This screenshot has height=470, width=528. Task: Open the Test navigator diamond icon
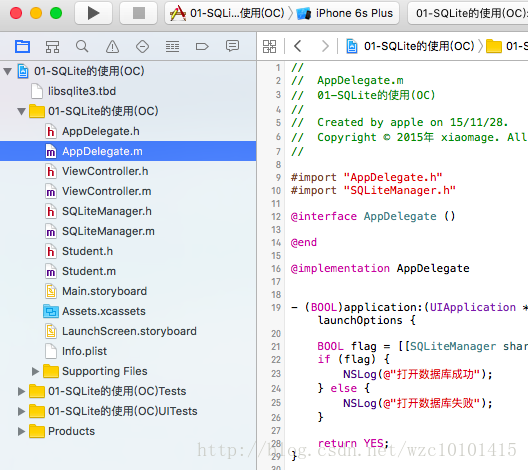(142, 46)
